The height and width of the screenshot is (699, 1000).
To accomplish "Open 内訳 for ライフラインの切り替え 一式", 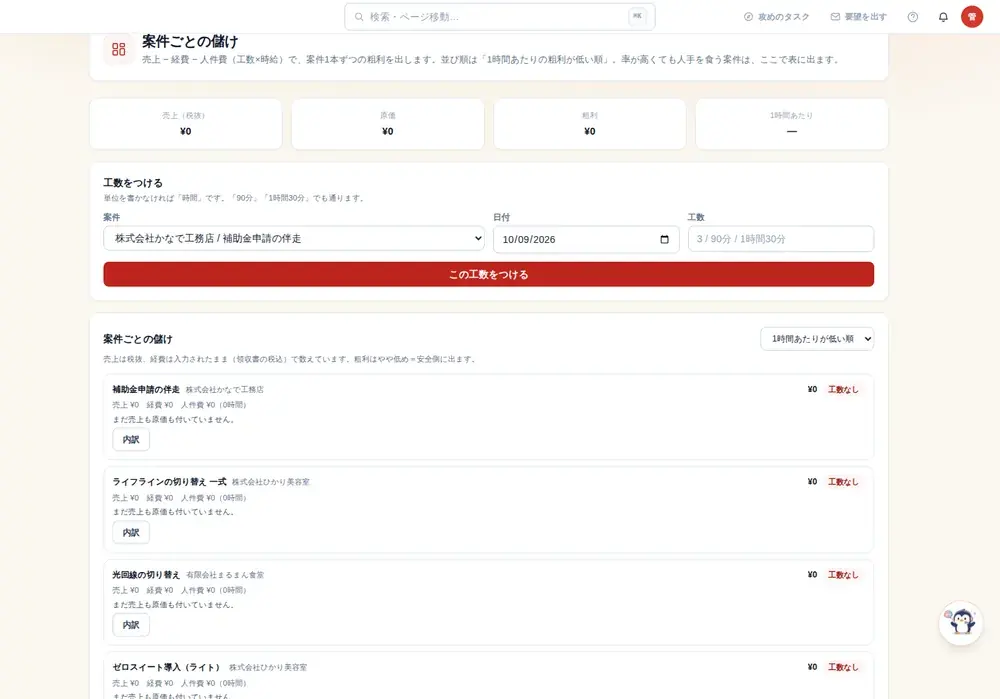I will click(131, 533).
